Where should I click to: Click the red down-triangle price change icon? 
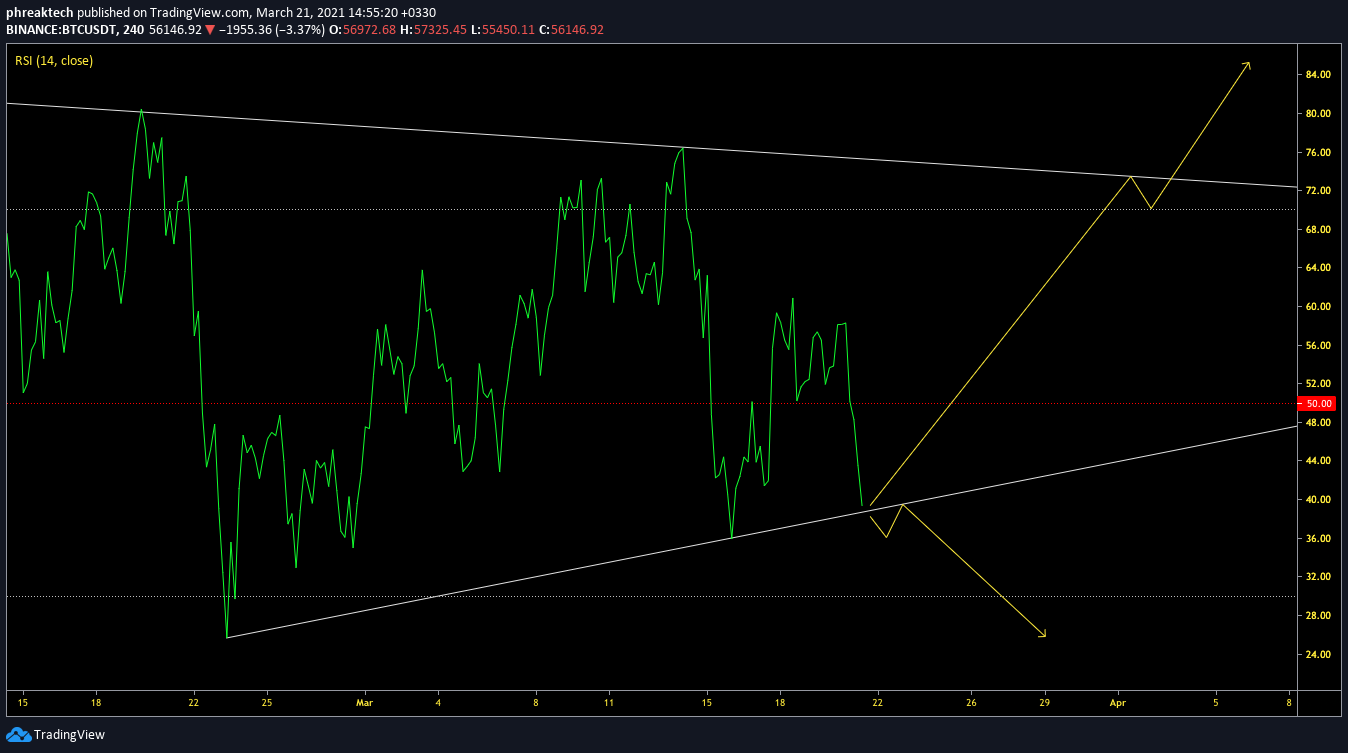210,31
